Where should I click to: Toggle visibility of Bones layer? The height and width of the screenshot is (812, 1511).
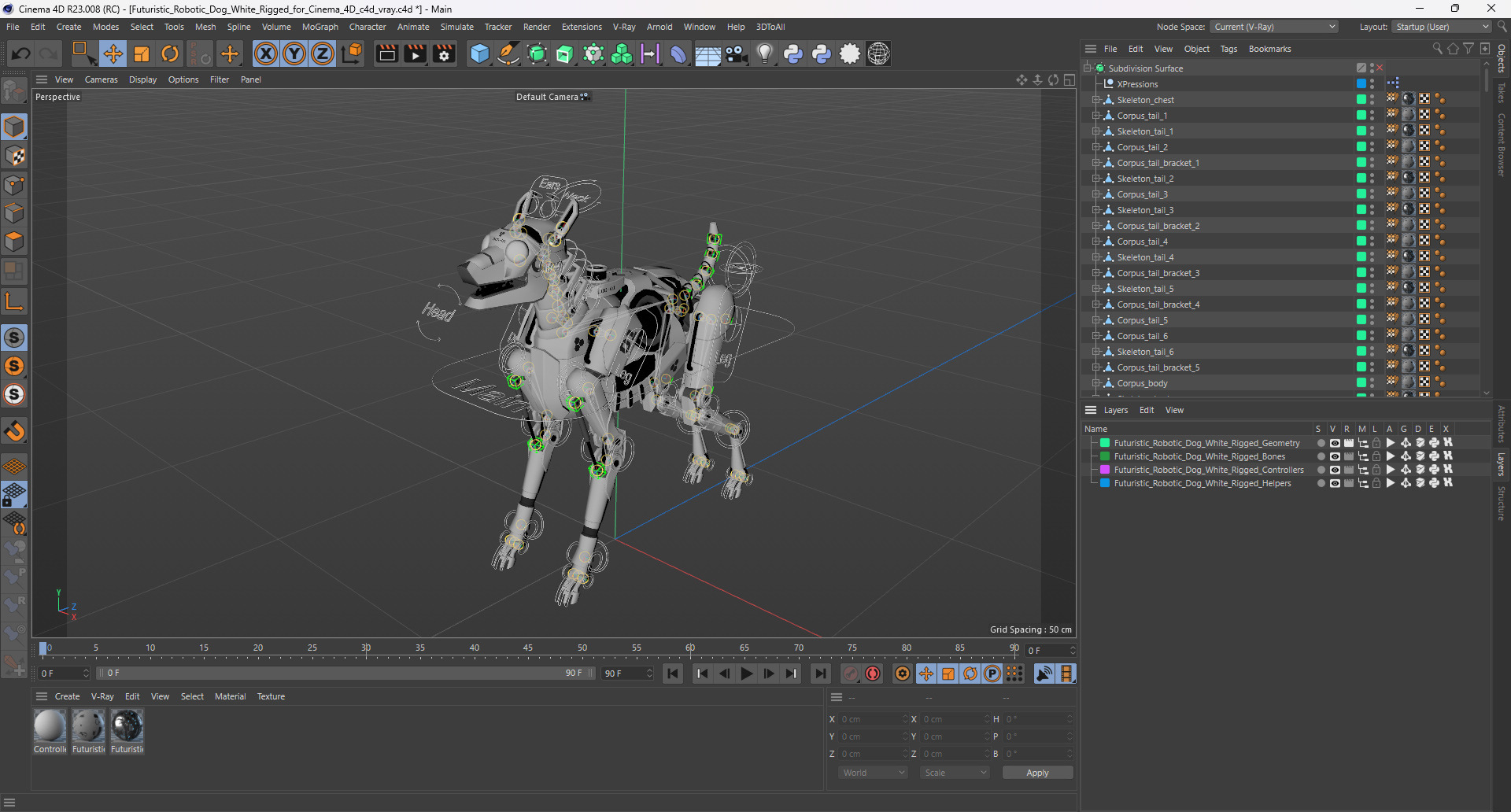coord(1335,456)
